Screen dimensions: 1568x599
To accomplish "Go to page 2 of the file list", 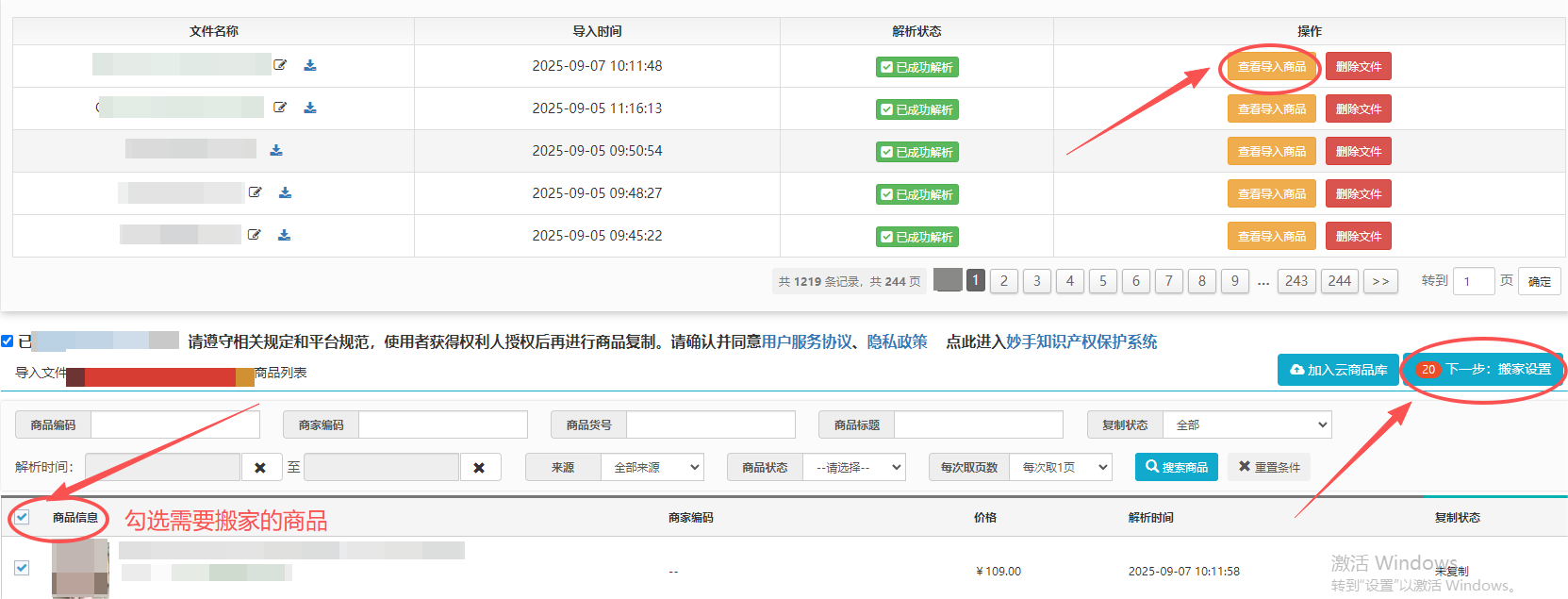I will pyautogui.click(x=1004, y=281).
